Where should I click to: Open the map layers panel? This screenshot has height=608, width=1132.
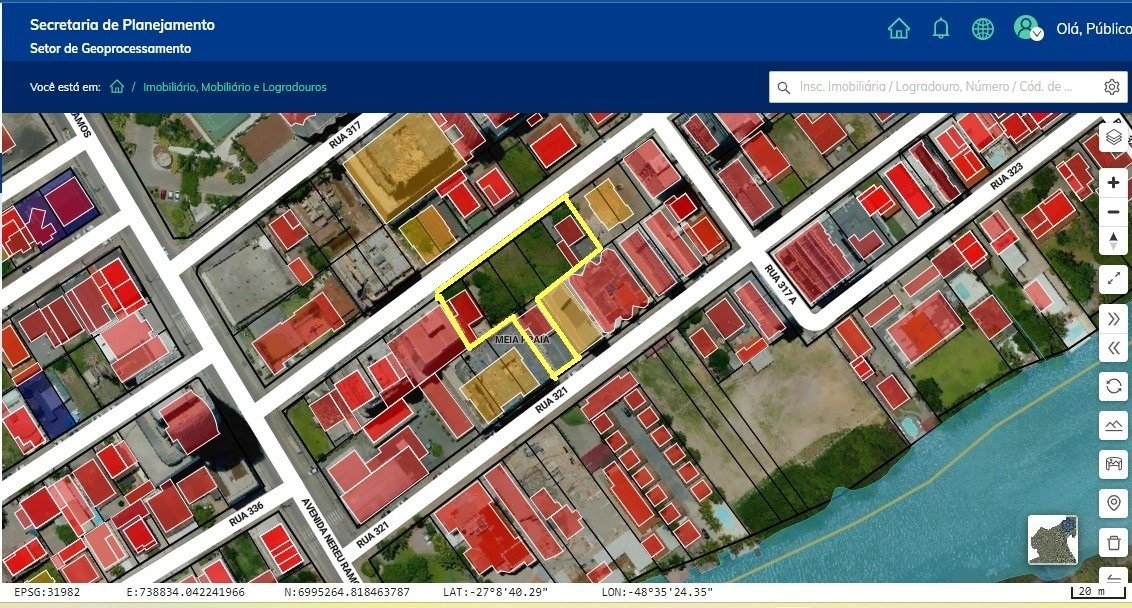(1113, 137)
